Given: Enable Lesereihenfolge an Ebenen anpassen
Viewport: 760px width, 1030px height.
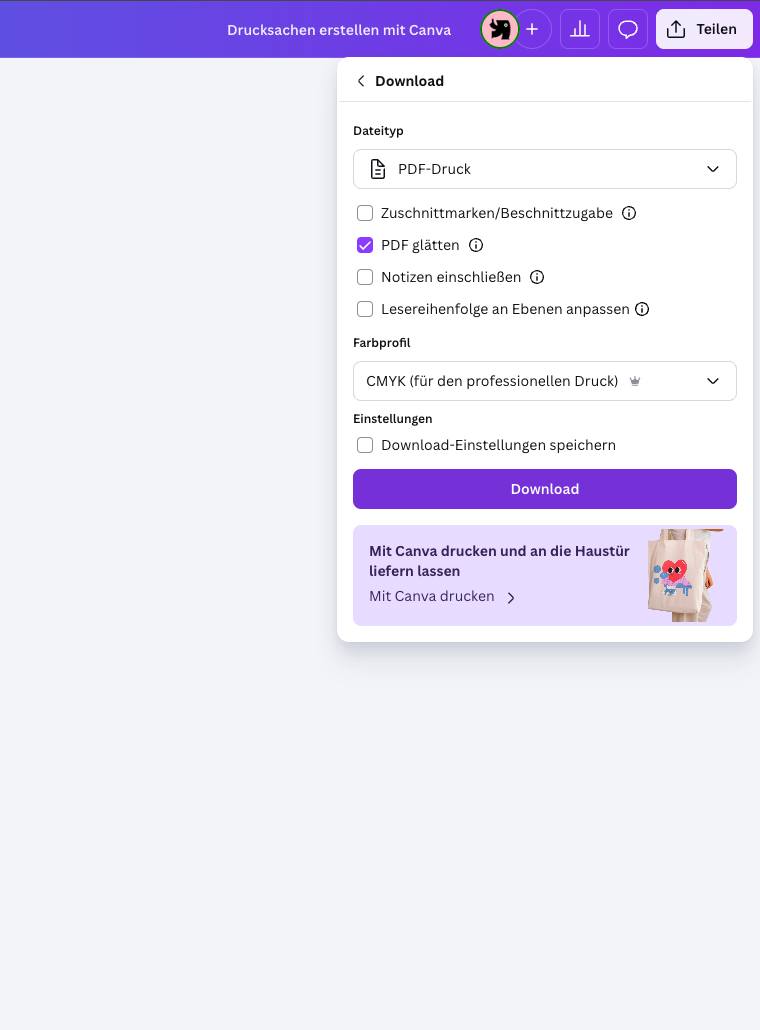Looking at the screenshot, I should tap(365, 309).
